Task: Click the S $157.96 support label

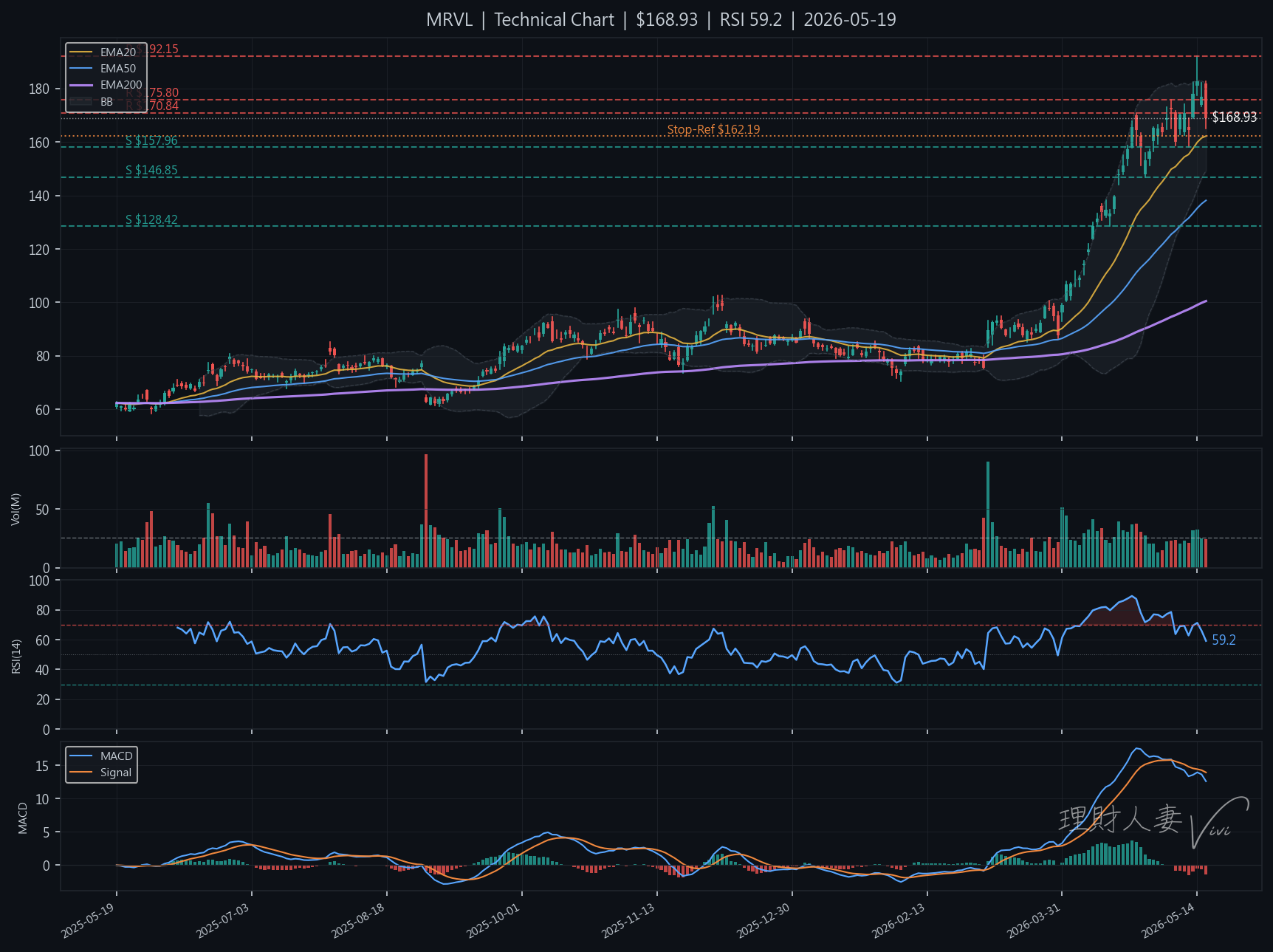Action: coord(151,141)
